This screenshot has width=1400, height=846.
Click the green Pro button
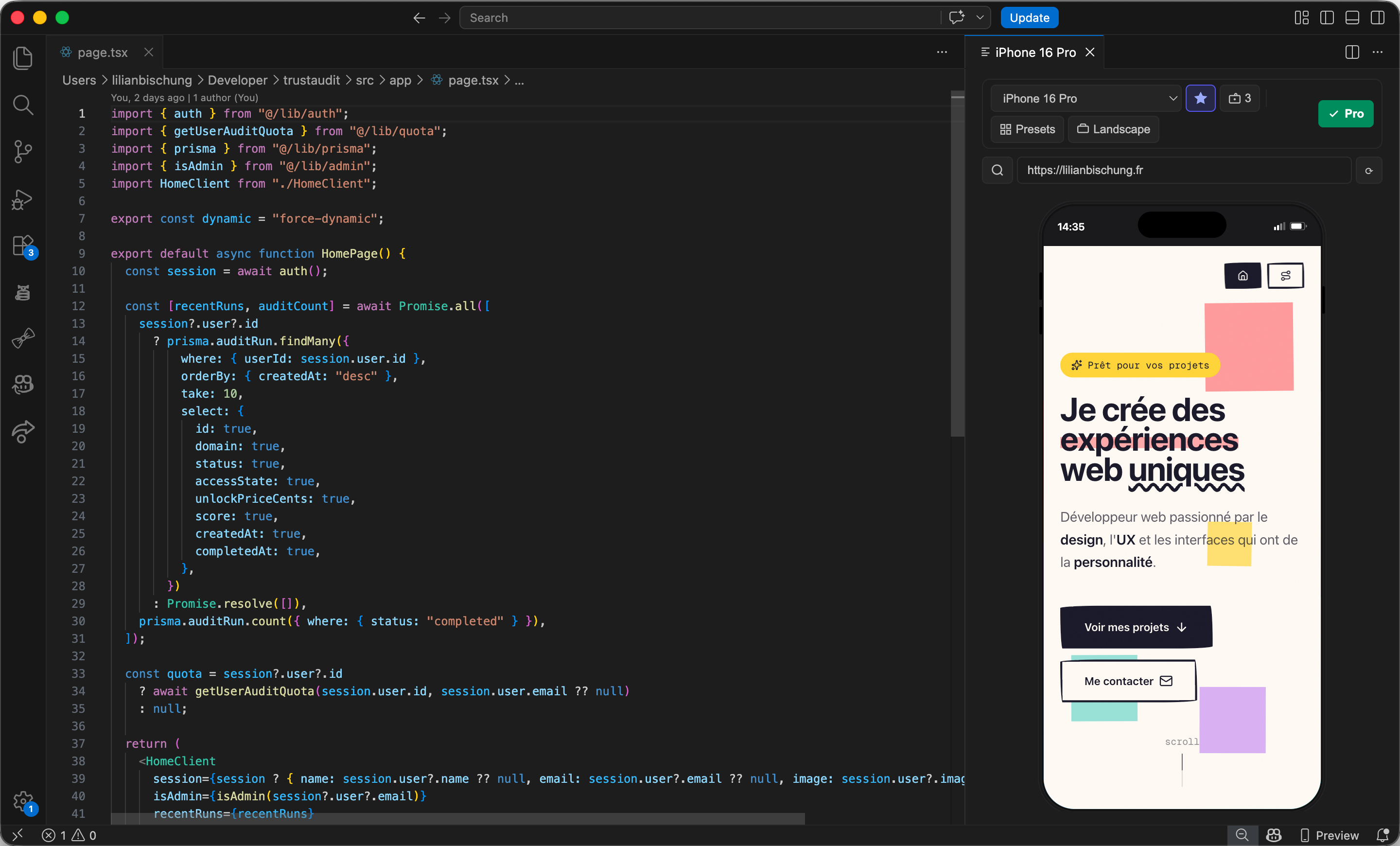point(1346,114)
